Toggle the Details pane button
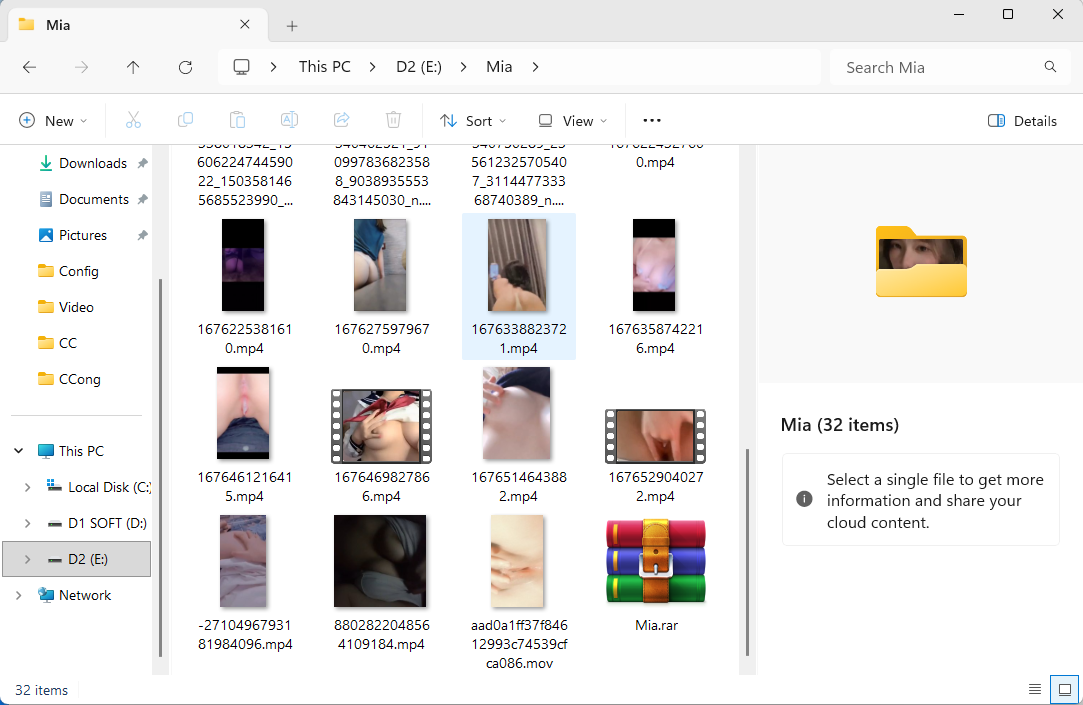Screen dimensions: 1083x705 coord(1022,121)
